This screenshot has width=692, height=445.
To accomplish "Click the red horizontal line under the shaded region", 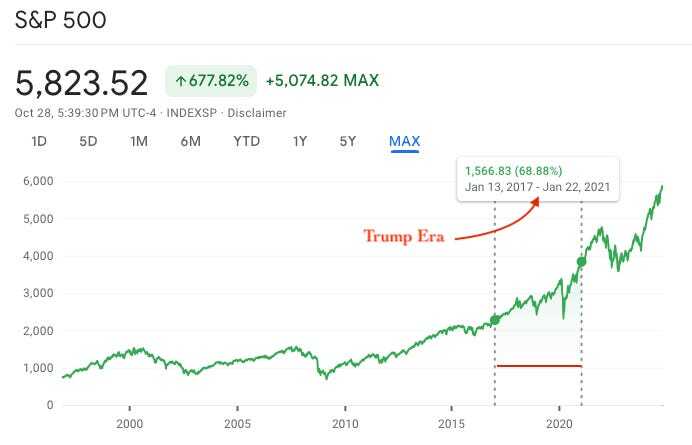I will (539, 366).
